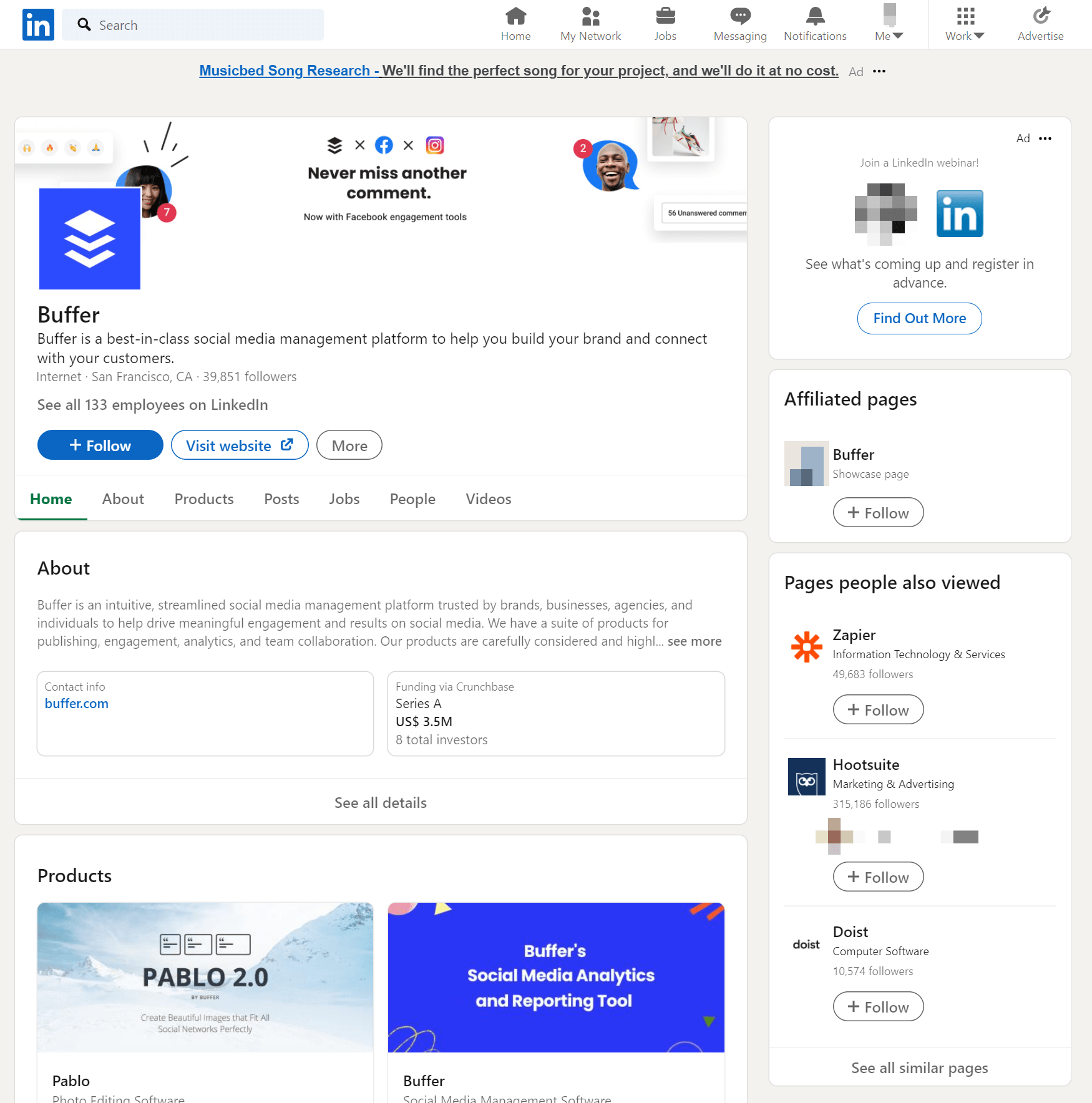The width and height of the screenshot is (1092, 1103).
Task: Follow the Buffer company page
Action: [x=100, y=445]
